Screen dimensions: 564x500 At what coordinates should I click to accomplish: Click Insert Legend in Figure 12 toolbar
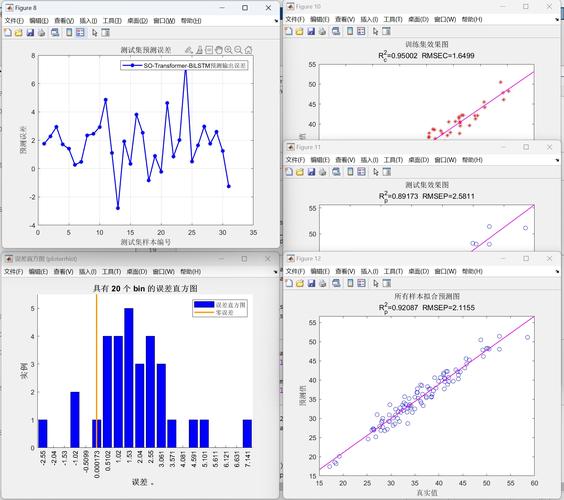(361, 283)
